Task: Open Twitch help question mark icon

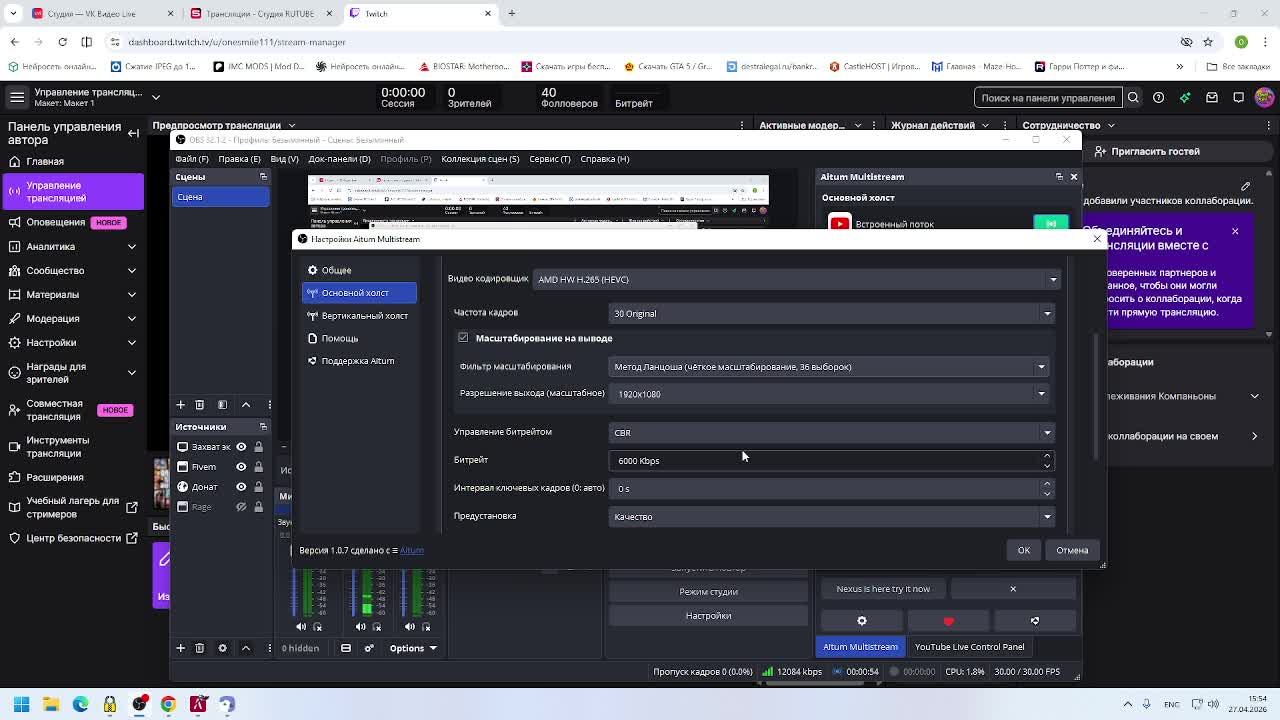Action: click(1159, 97)
